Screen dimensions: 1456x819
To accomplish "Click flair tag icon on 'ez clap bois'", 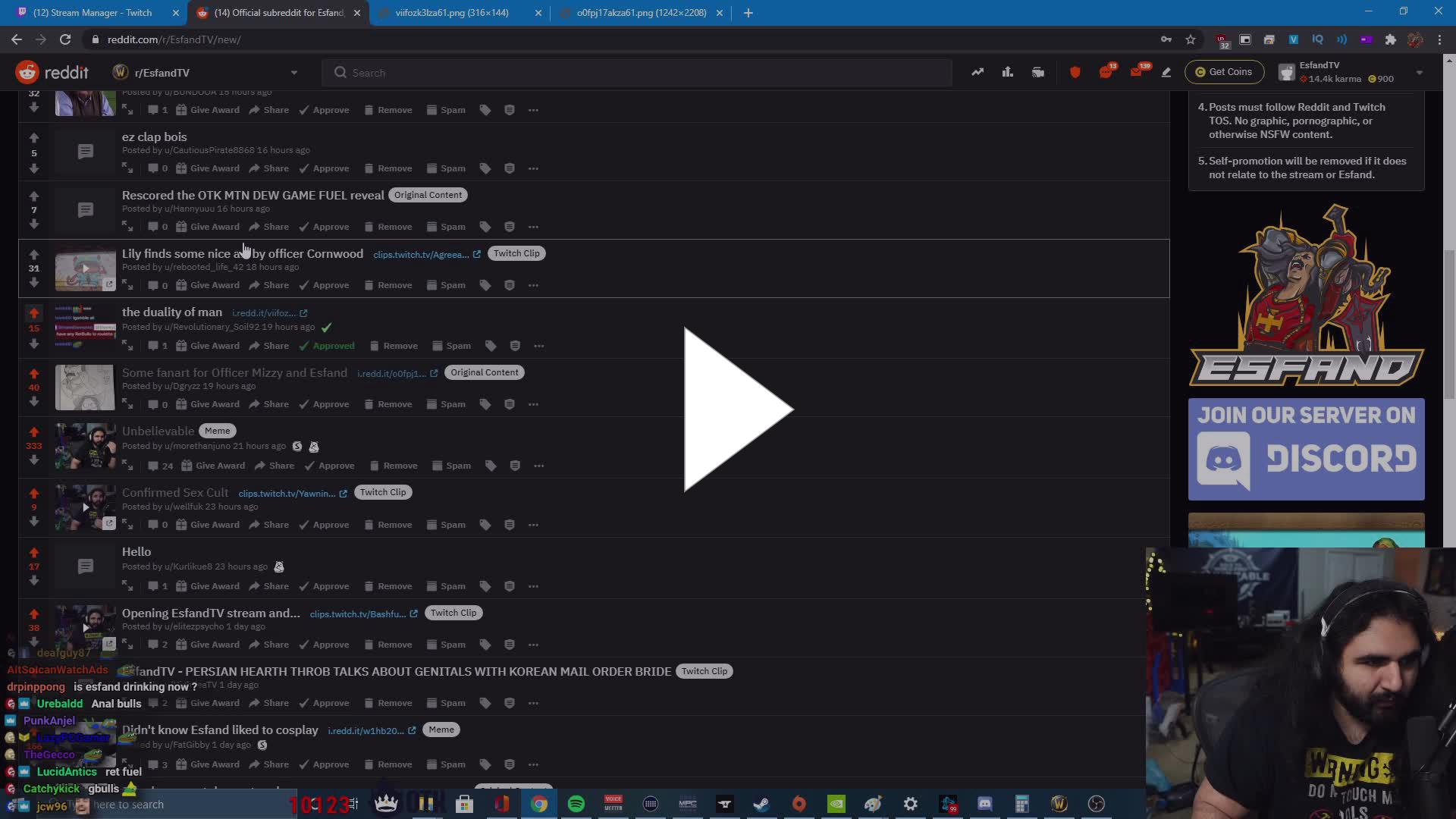I will pyautogui.click(x=485, y=168).
